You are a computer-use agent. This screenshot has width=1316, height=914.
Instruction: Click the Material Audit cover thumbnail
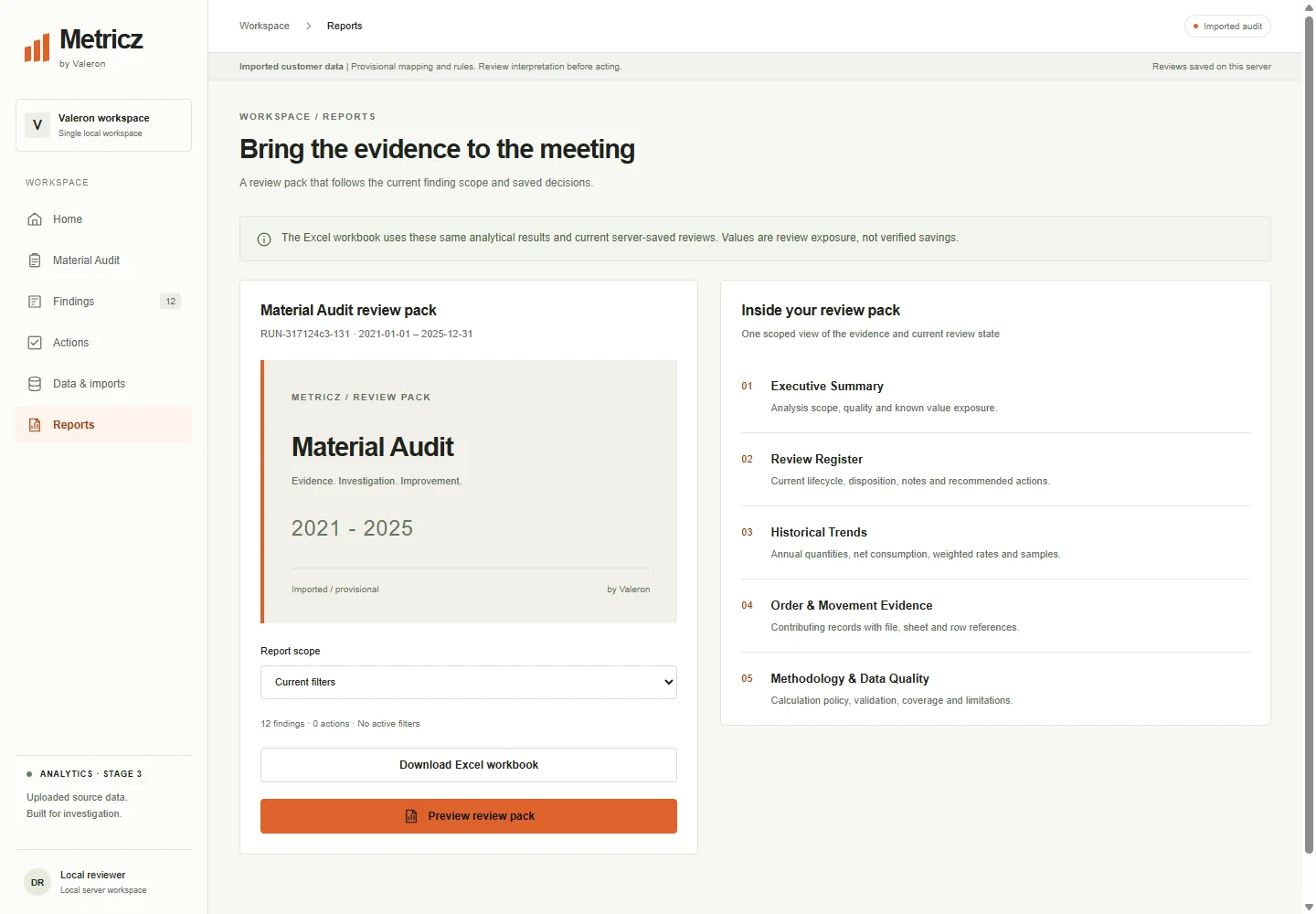click(469, 492)
